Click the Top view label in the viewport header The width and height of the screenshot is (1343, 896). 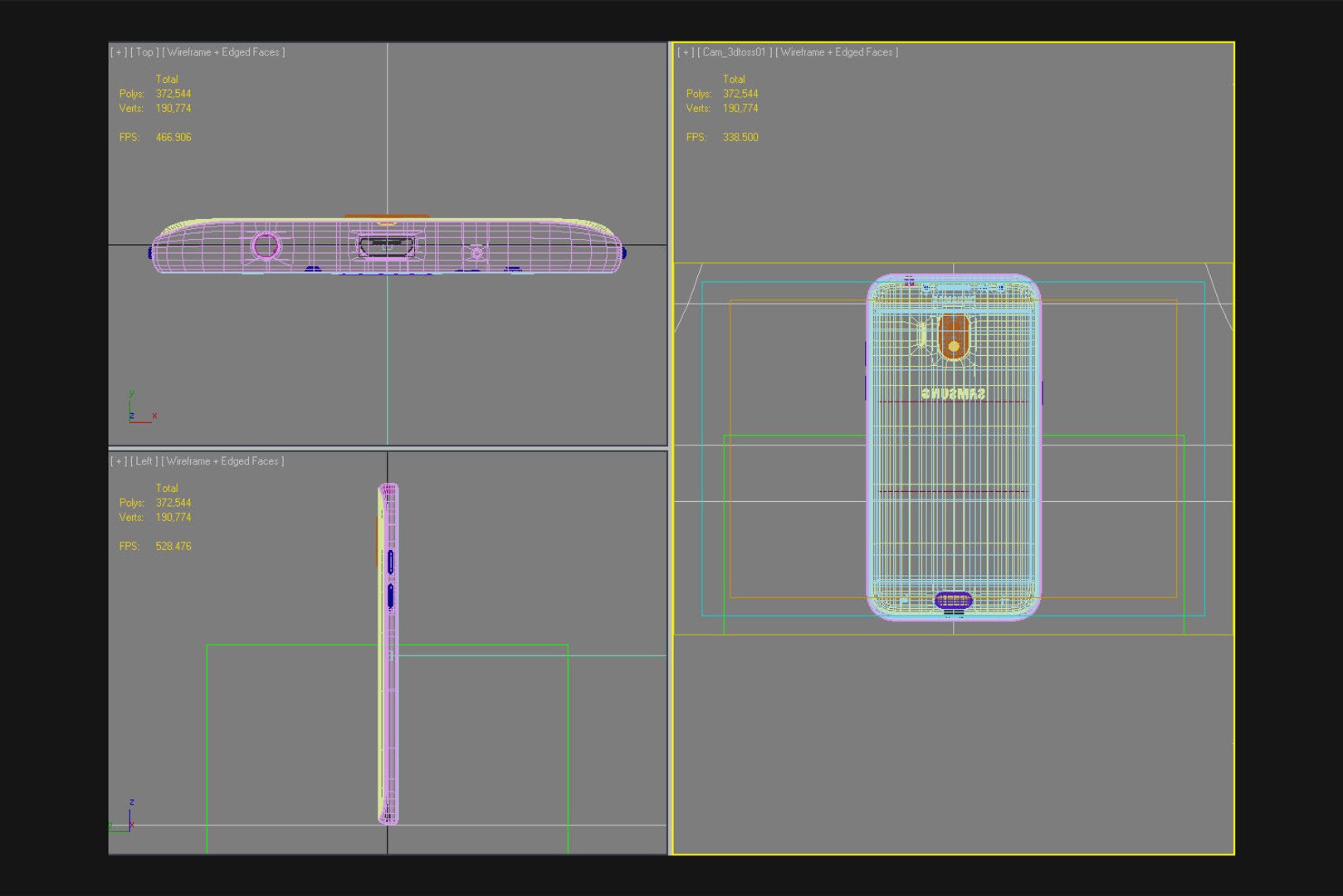144,52
